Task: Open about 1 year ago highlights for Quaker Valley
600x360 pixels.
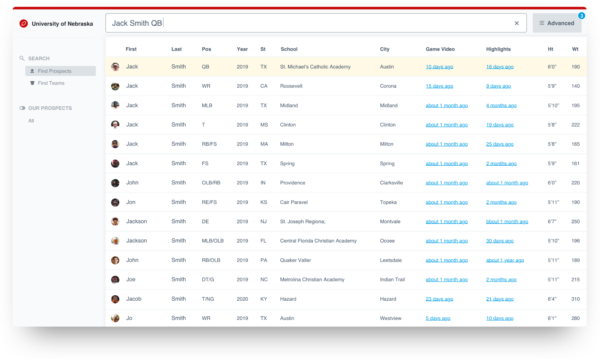Action: (505, 260)
